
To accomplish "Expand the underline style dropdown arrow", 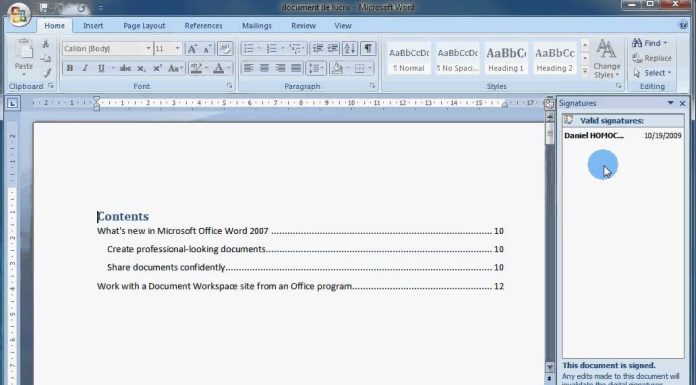I will (112, 68).
